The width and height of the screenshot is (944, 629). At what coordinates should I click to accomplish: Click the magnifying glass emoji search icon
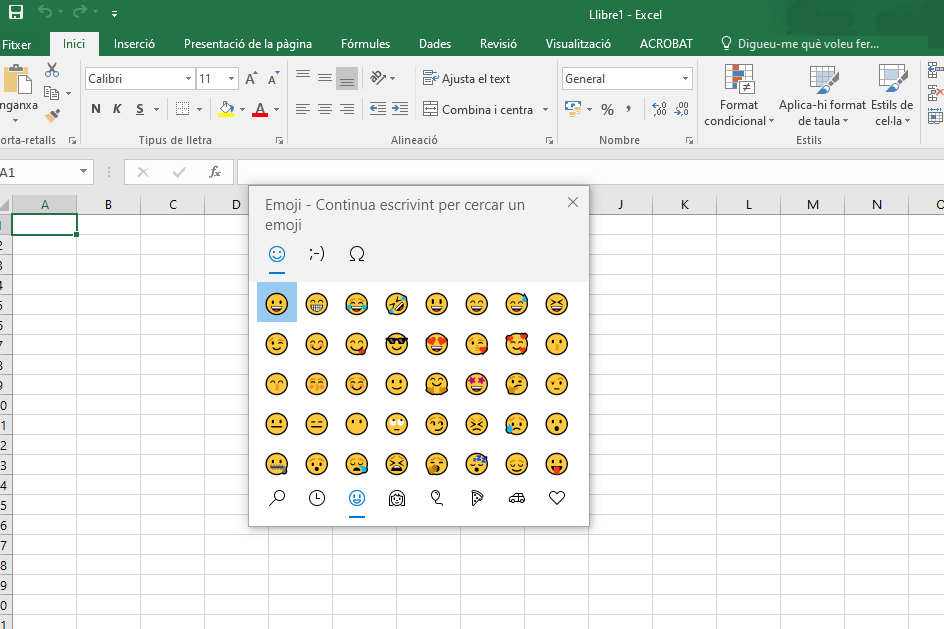277,497
